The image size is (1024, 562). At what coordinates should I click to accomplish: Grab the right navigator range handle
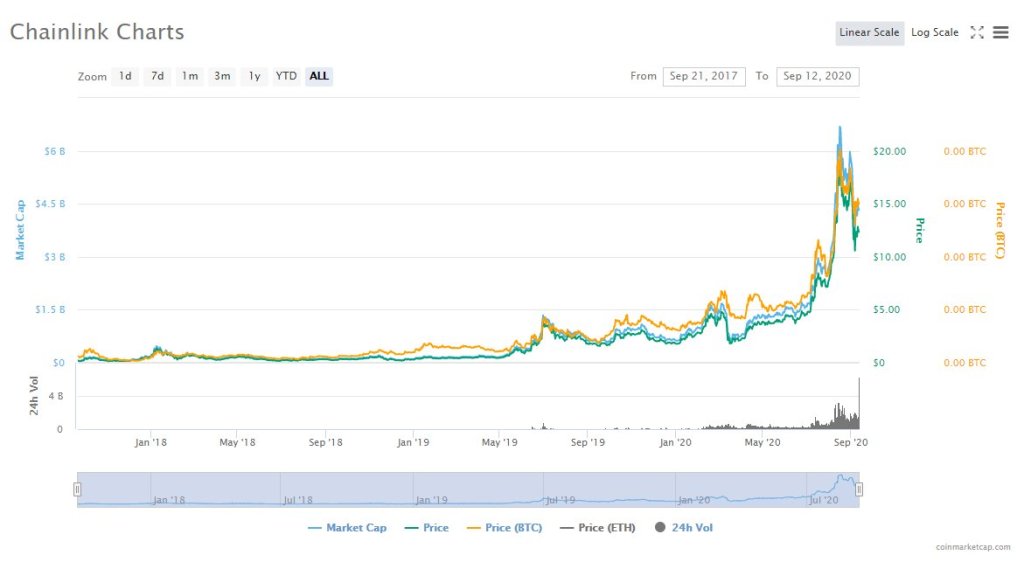(858, 489)
